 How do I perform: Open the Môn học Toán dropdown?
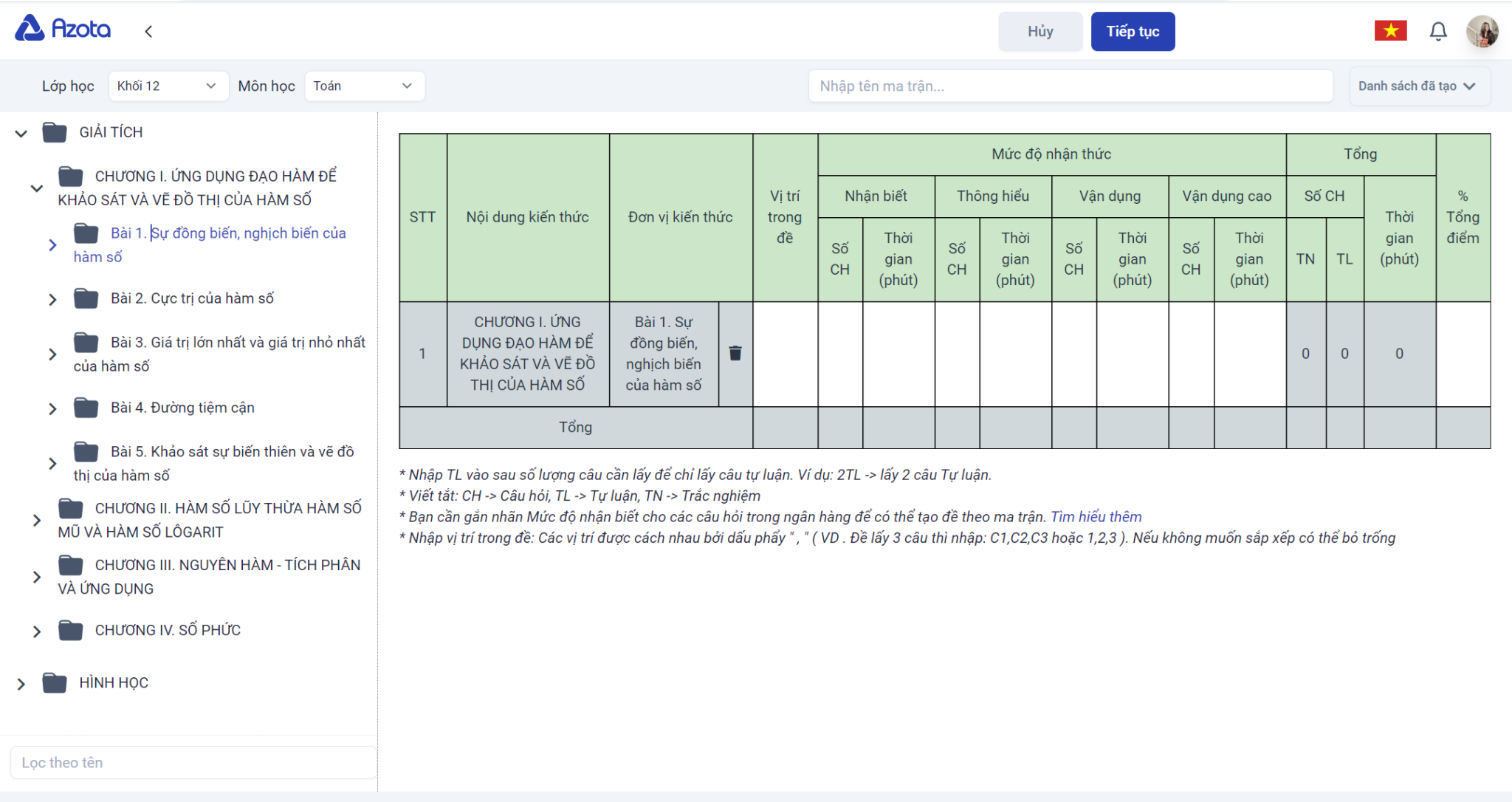pos(363,86)
